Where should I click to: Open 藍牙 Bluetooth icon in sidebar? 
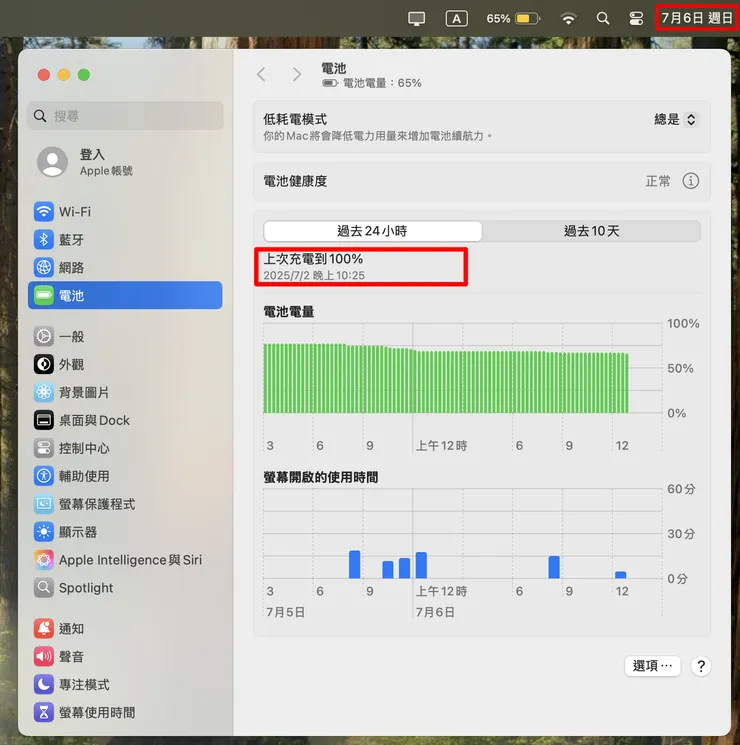pyautogui.click(x=44, y=239)
